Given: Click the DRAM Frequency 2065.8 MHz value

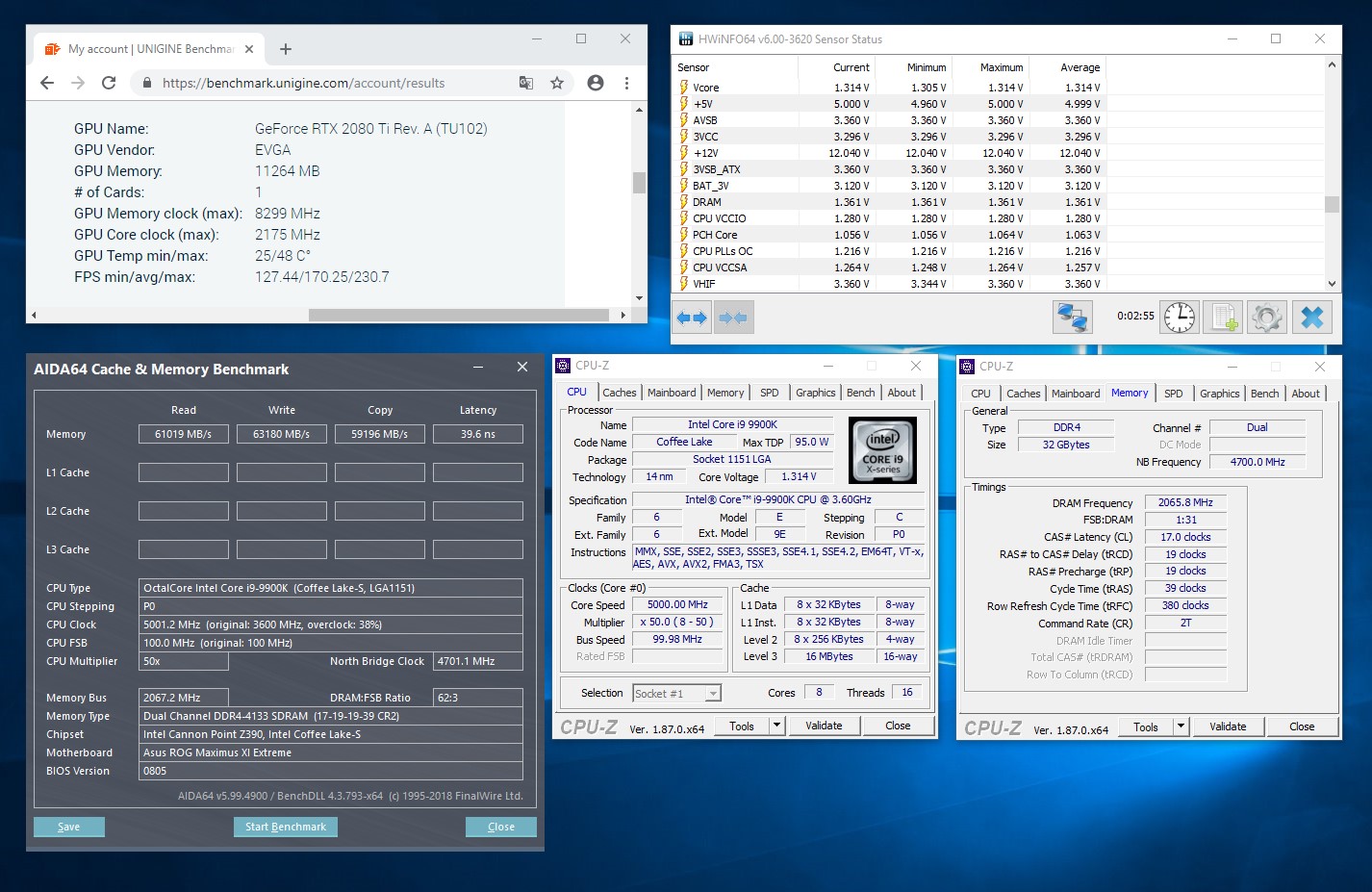Looking at the screenshot, I should [x=1185, y=502].
